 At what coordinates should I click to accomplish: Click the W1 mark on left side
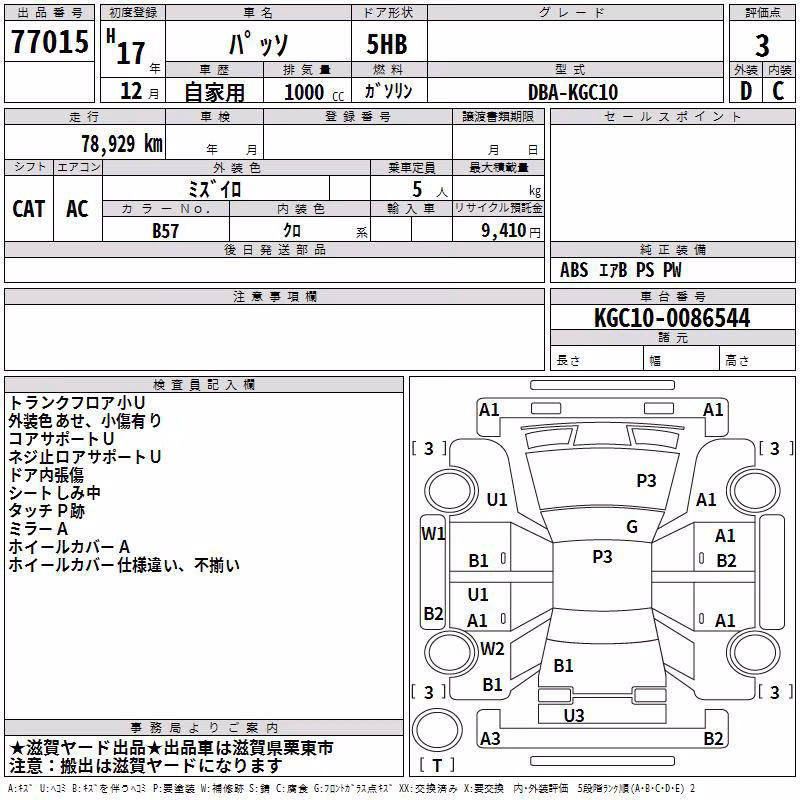(433, 534)
